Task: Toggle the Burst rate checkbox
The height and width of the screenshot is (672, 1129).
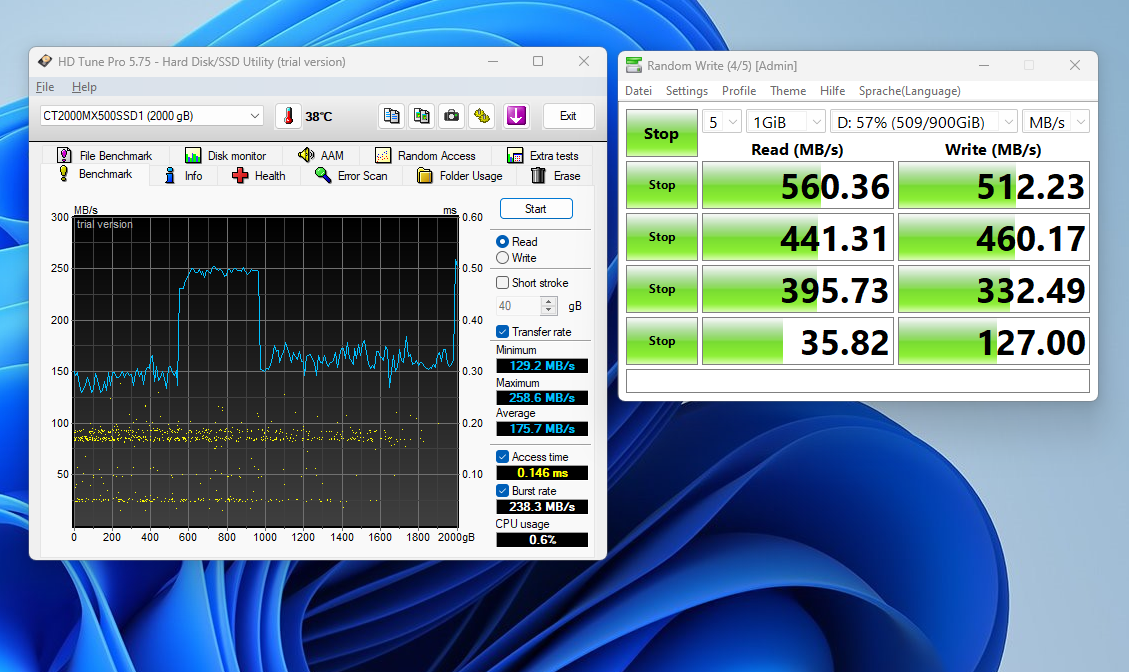Action: coord(503,490)
